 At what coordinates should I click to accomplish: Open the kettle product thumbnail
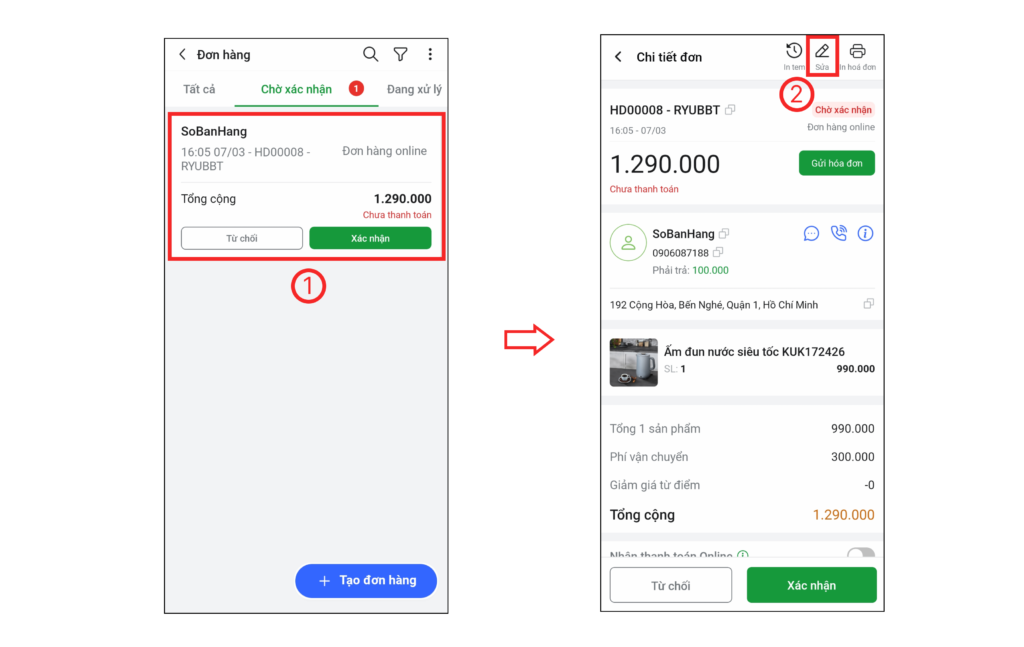coord(633,362)
